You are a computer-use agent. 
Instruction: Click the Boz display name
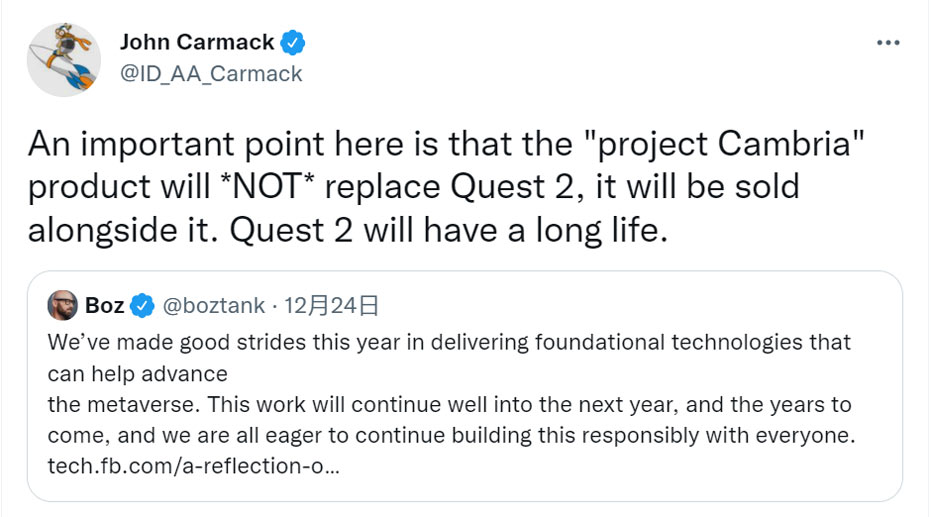coord(105,304)
